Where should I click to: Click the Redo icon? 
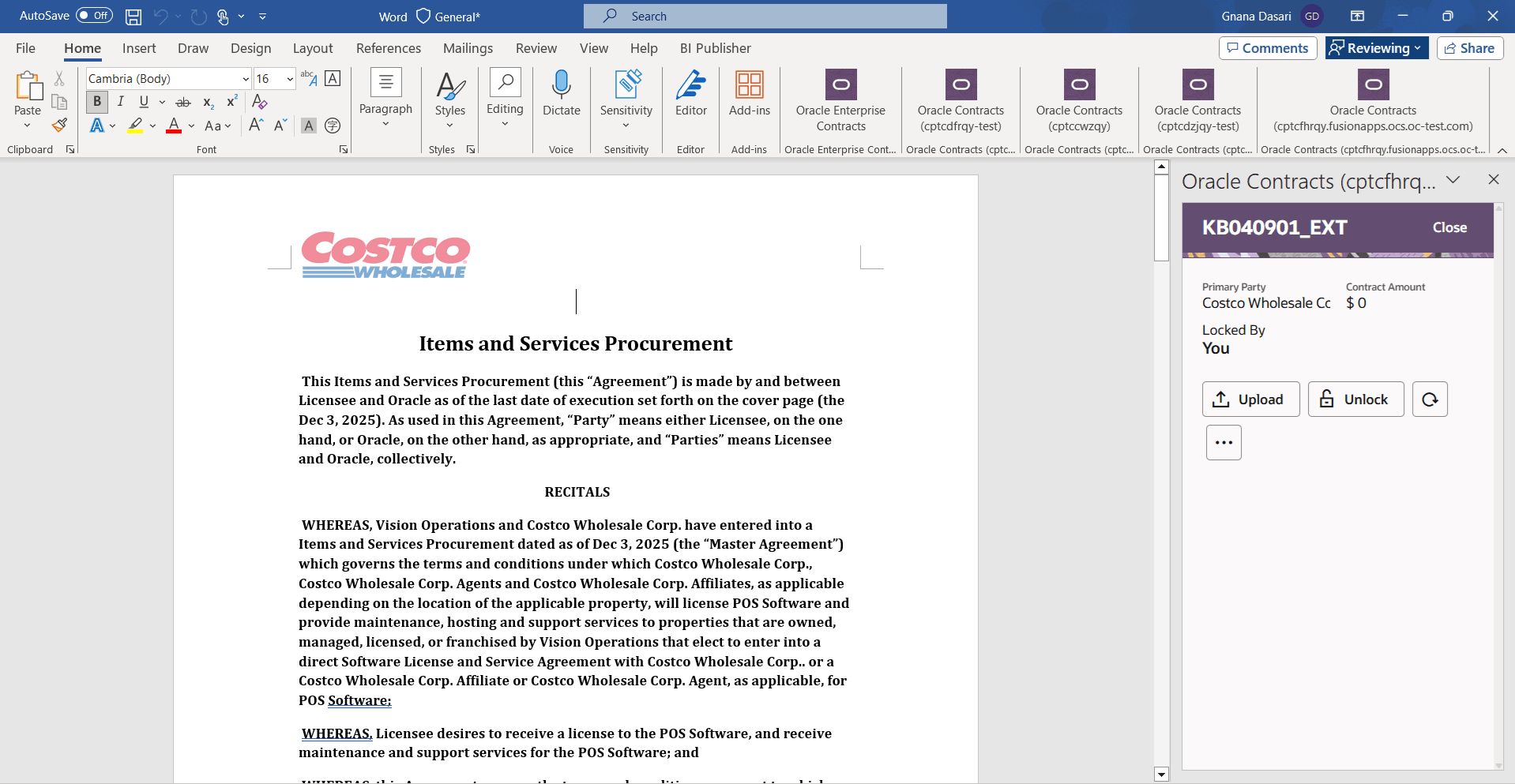coord(198,17)
